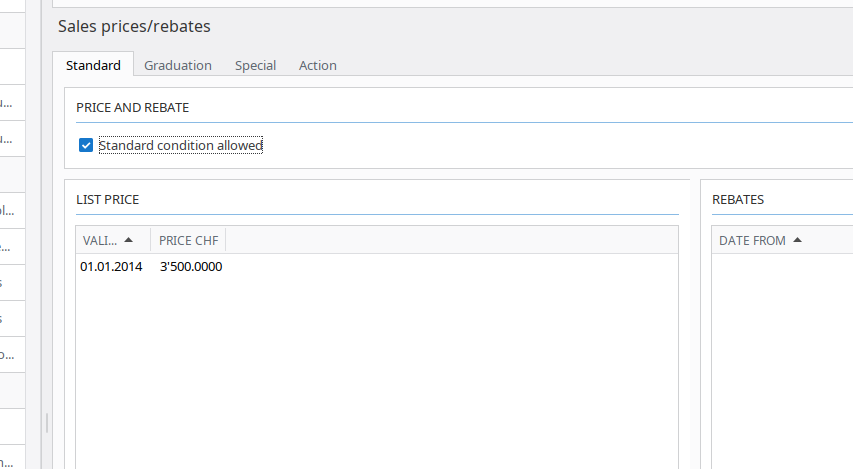Click the LIST PRICE section header
This screenshot has width=853, height=469.
(107, 199)
